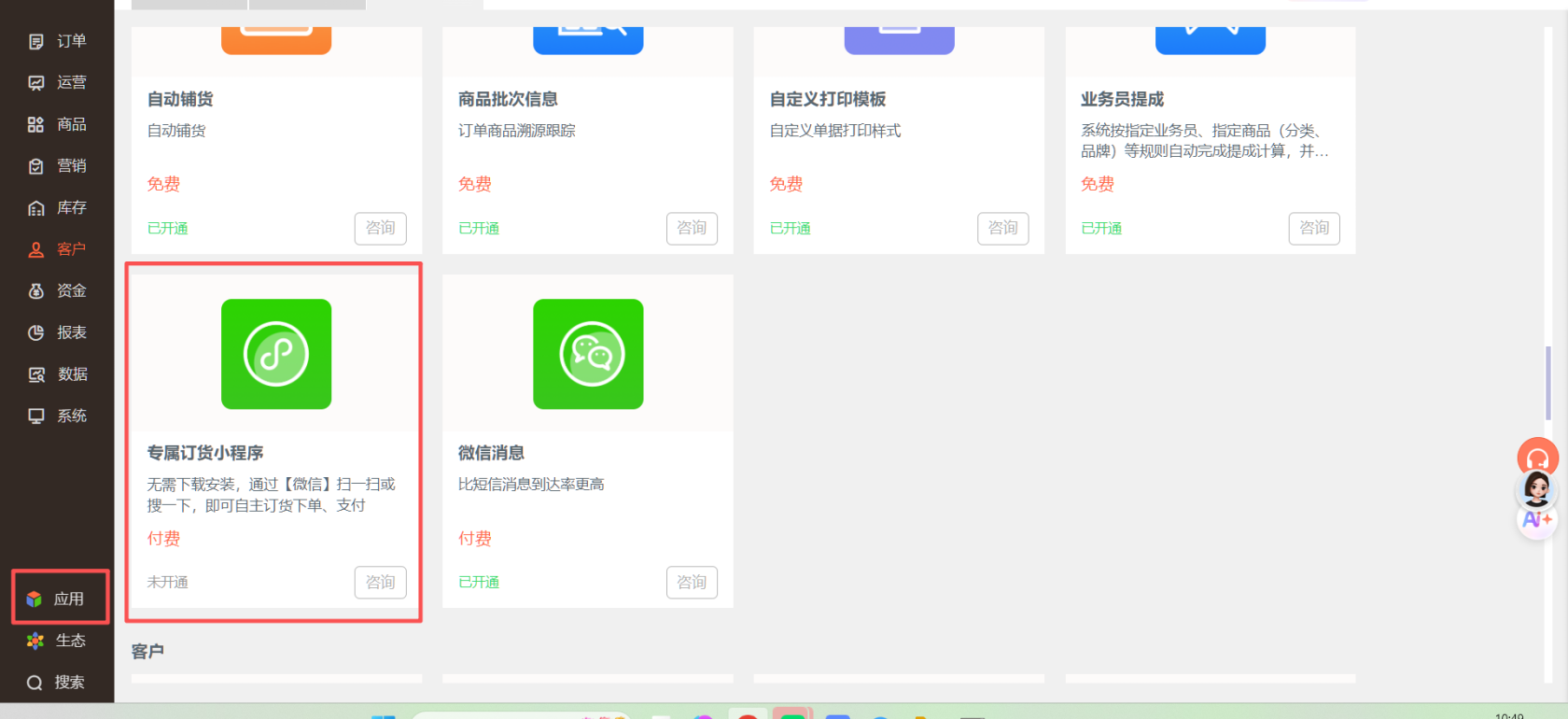Click the 应用 cube icon
The height and width of the screenshot is (719, 1568).
pos(35,599)
